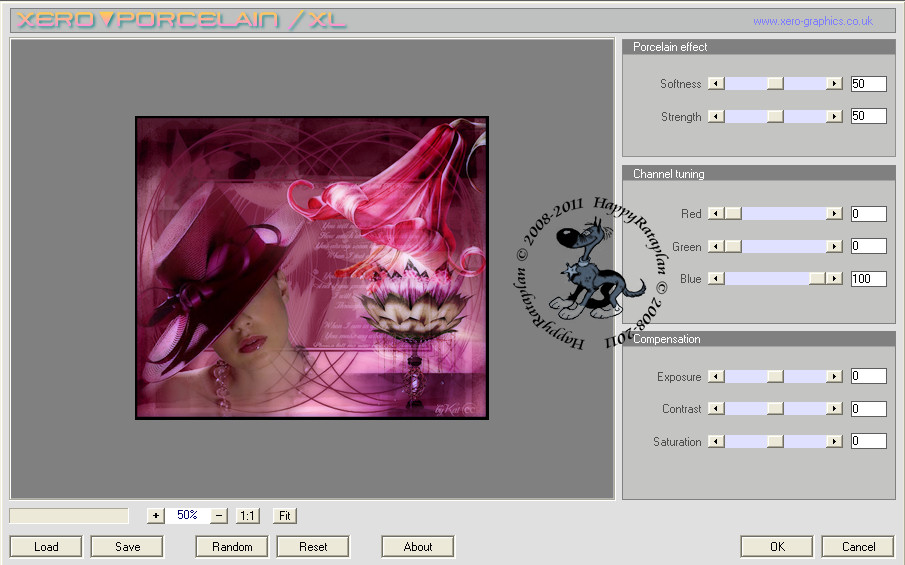Viewport: 905px width, 565px height.
Task: Click the Green channel right arrow
Action: pos(834,246)
